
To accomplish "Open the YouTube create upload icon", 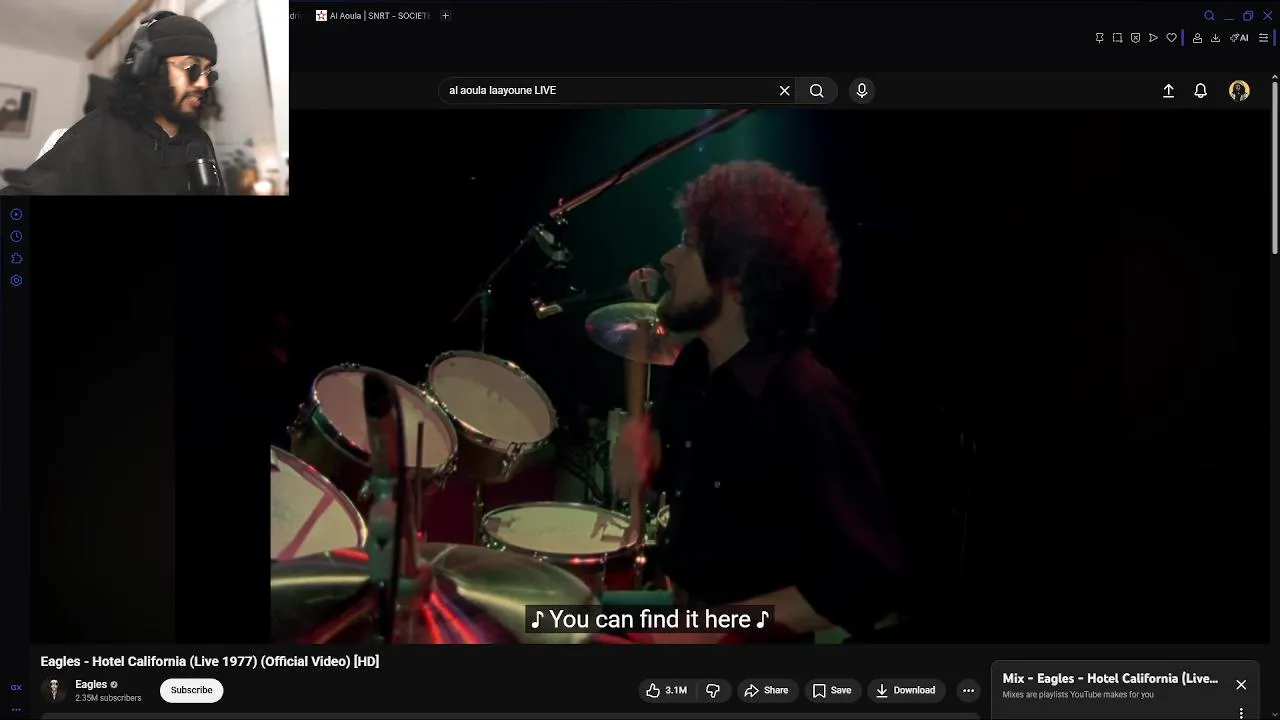I will [x=1168, y=90].
